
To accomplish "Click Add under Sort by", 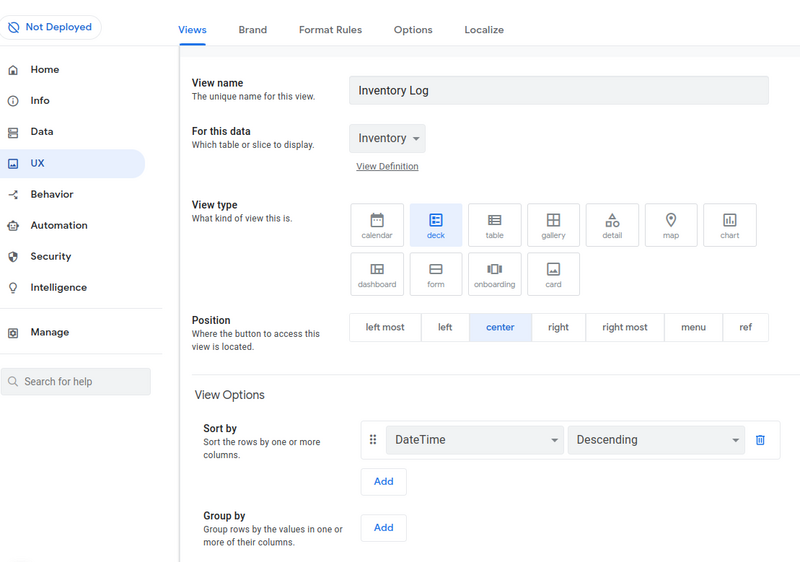I will (384, 481).
